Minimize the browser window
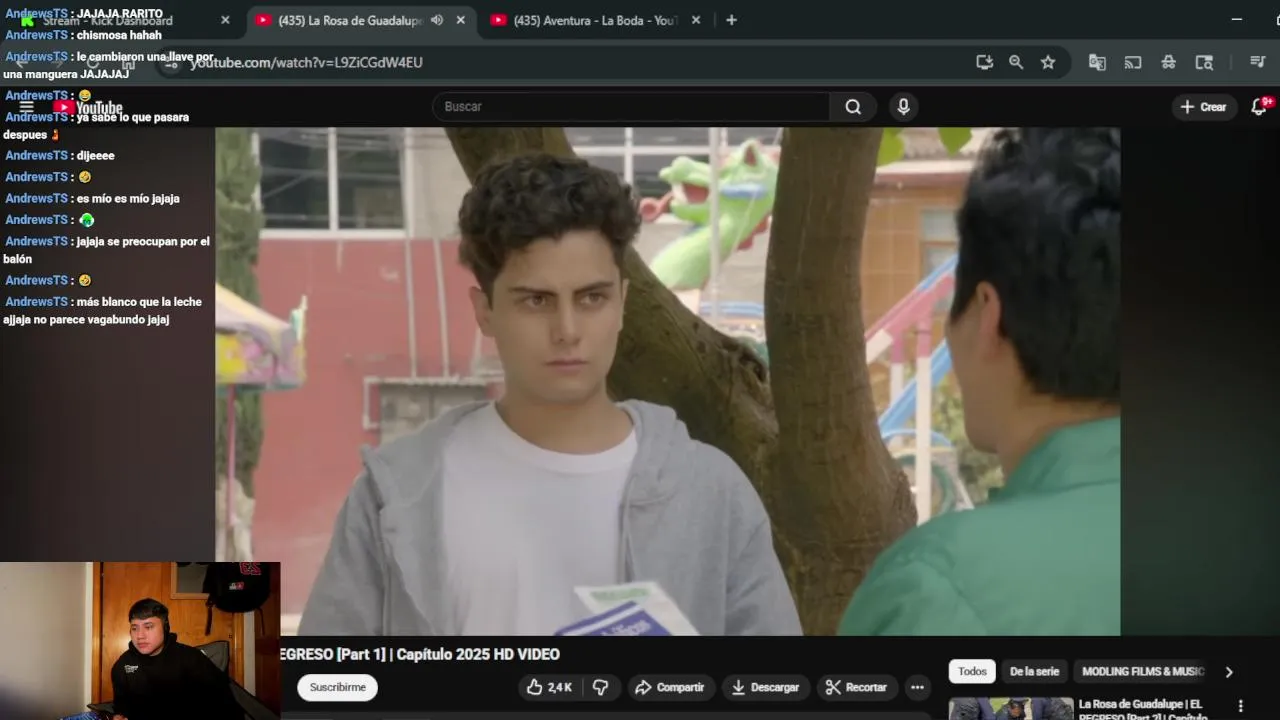This screenshot has width=1280, height=720. (1237, 20)
